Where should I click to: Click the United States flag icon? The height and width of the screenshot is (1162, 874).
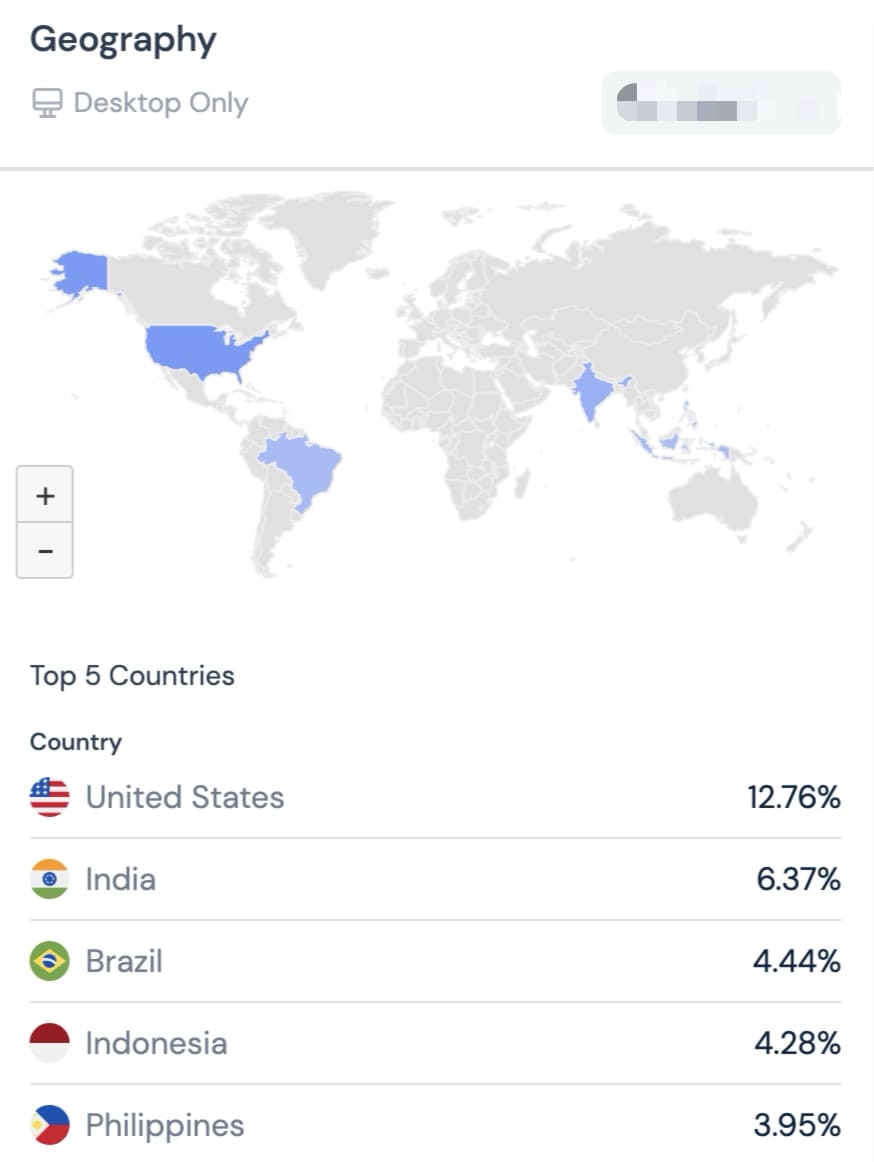pyautogui.click(x=50, y=797)
